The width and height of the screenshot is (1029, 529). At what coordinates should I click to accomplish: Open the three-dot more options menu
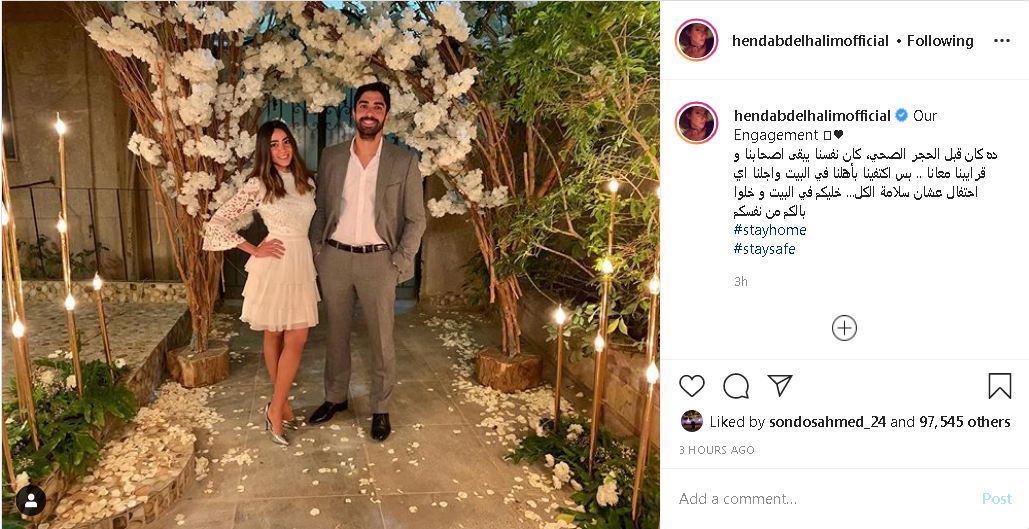click(1001, 41)
